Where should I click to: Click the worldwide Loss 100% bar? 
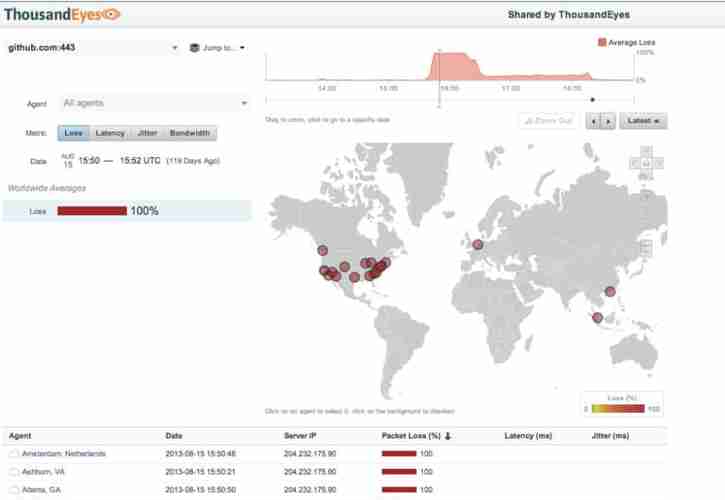92,211
